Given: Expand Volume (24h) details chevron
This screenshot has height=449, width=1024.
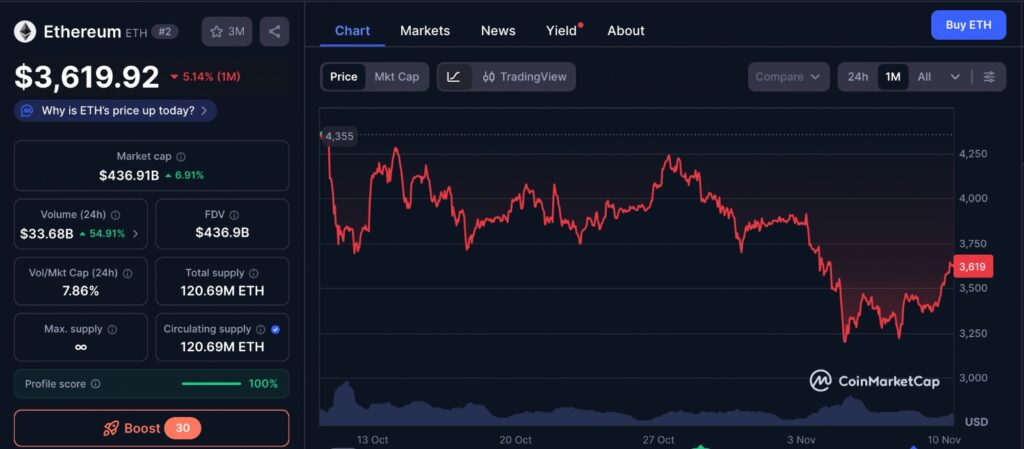Looking at the screenshot, I should click(135, 234).
